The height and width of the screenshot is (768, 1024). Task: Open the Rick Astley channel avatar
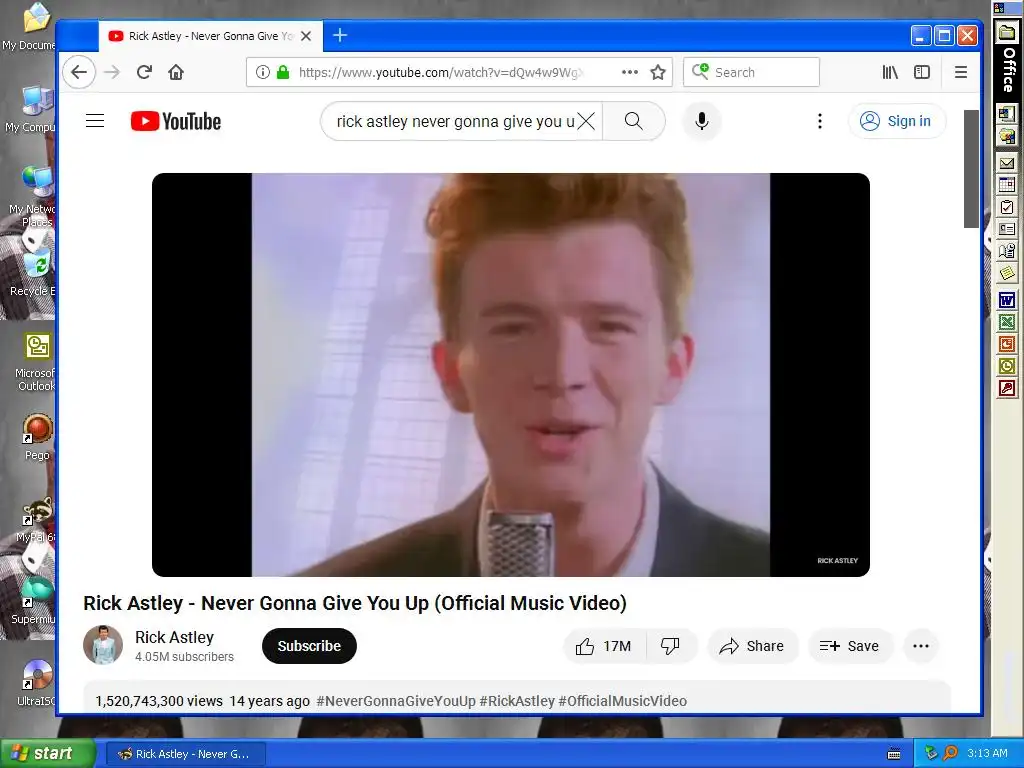click(x=103, y=645)
